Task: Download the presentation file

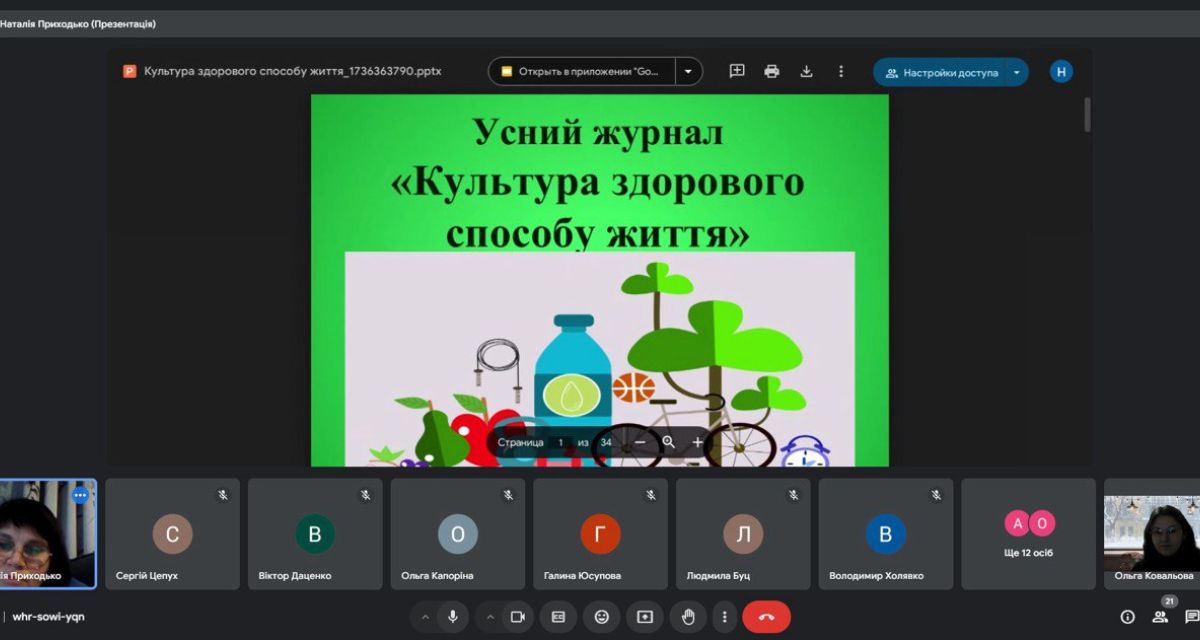Action: (806, 71)
